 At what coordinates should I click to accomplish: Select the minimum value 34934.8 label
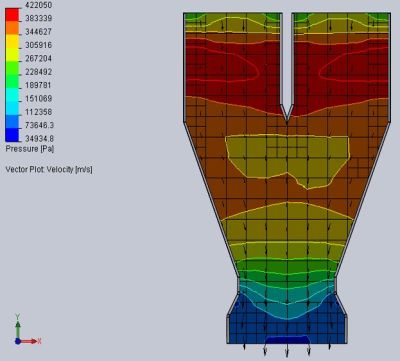[40, 138]
